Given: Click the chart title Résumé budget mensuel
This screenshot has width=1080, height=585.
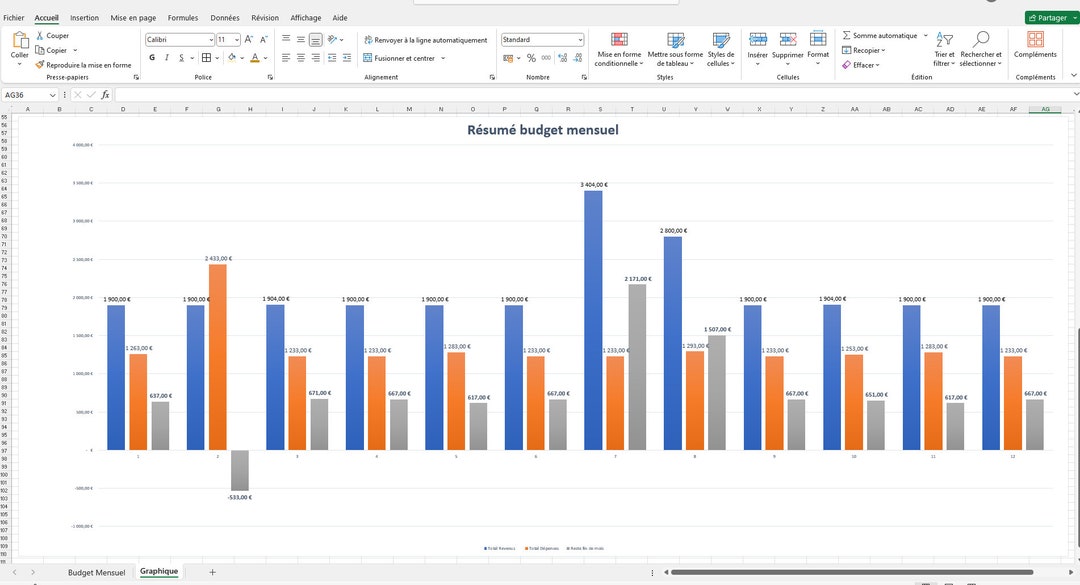Looking at the screenshot, I should pos(543,130).
